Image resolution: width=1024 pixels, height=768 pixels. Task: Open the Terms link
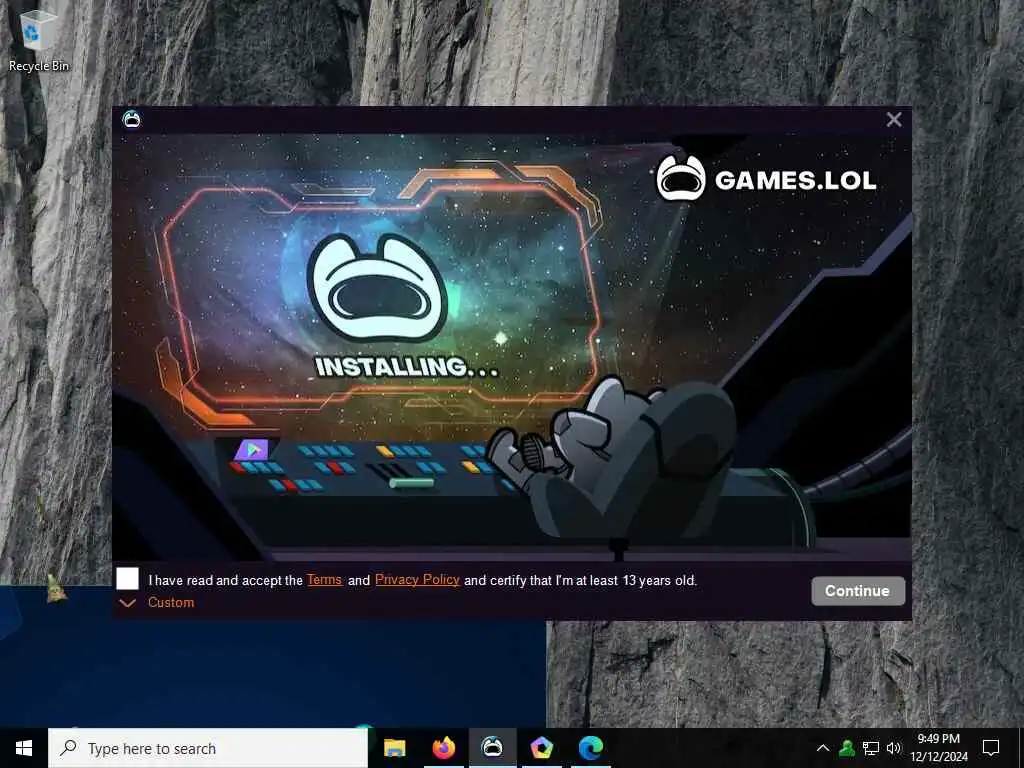point(325,580)
